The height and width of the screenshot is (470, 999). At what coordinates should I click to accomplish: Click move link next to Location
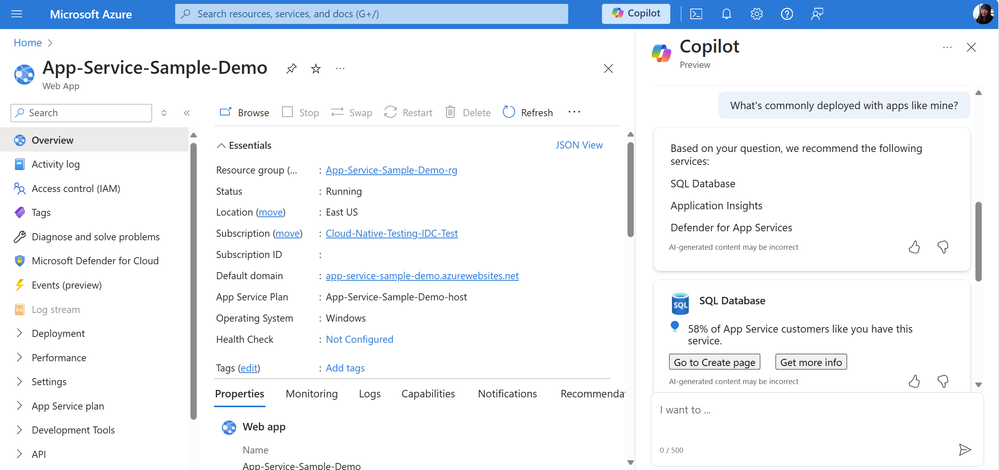[x=271, y=212]
